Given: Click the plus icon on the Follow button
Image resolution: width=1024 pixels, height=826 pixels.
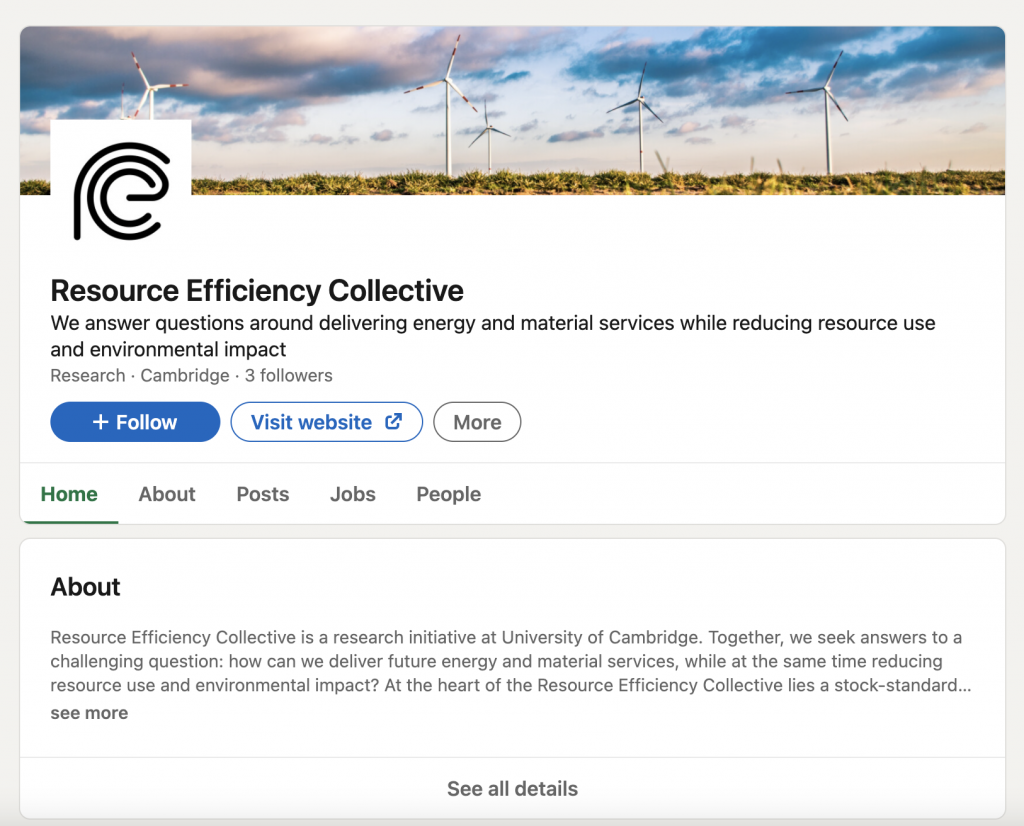Looking at the screenshot, I should pos(101,422).
